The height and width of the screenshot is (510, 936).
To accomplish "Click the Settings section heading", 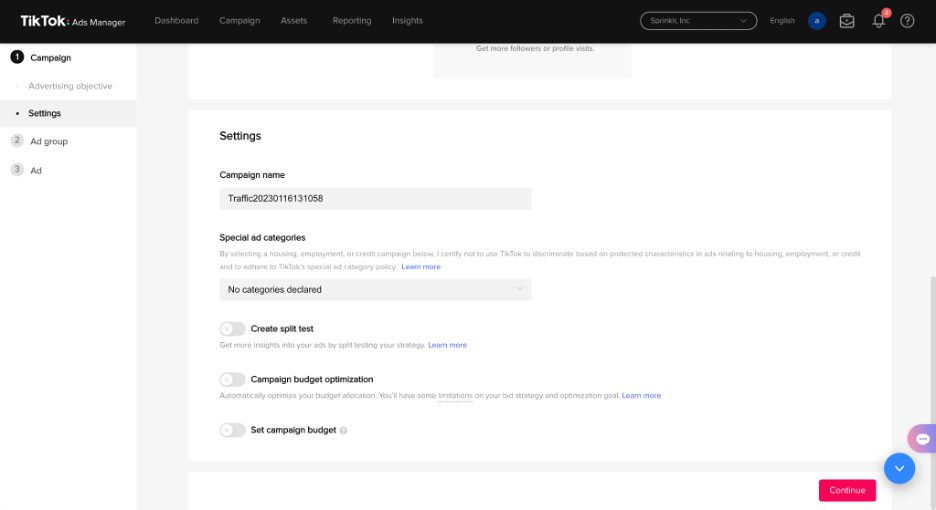I will 240,136.
